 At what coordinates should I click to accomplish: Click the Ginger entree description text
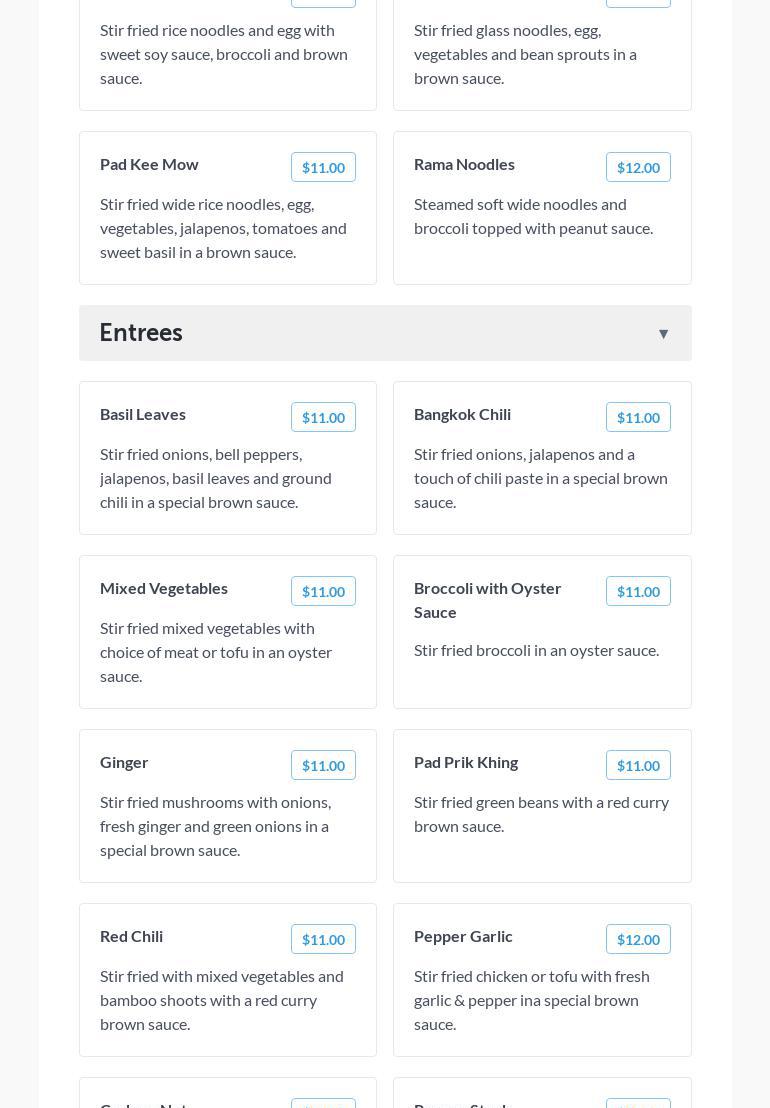click(x=215, y=826)
